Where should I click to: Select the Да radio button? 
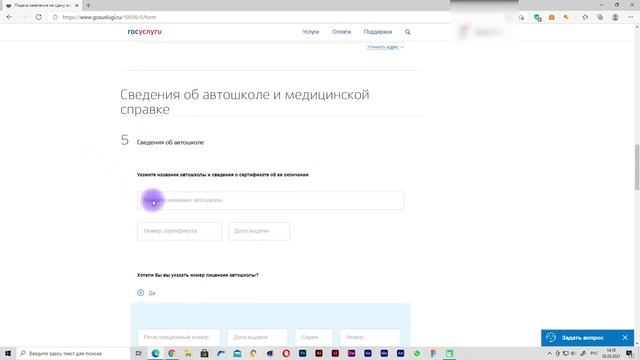pos(140,293)
